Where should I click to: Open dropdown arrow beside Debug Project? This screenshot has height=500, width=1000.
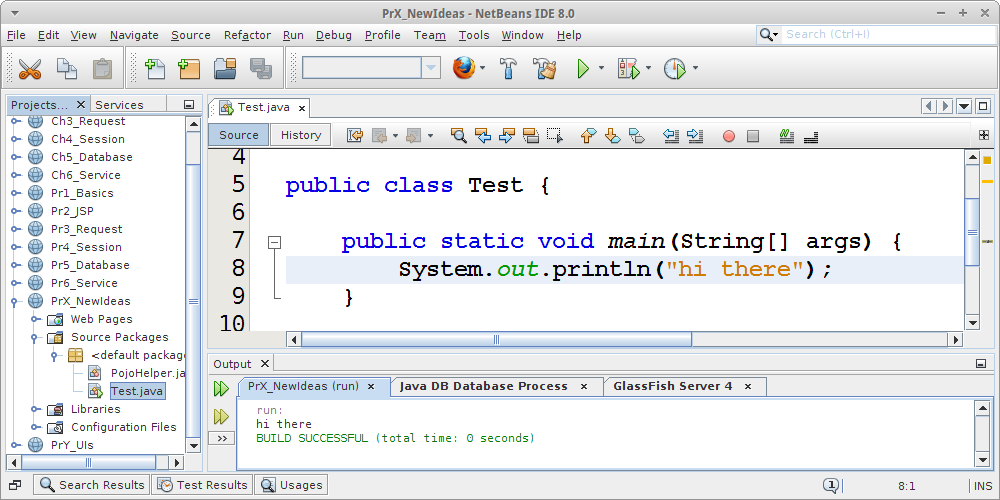click(x=649, y=68)
